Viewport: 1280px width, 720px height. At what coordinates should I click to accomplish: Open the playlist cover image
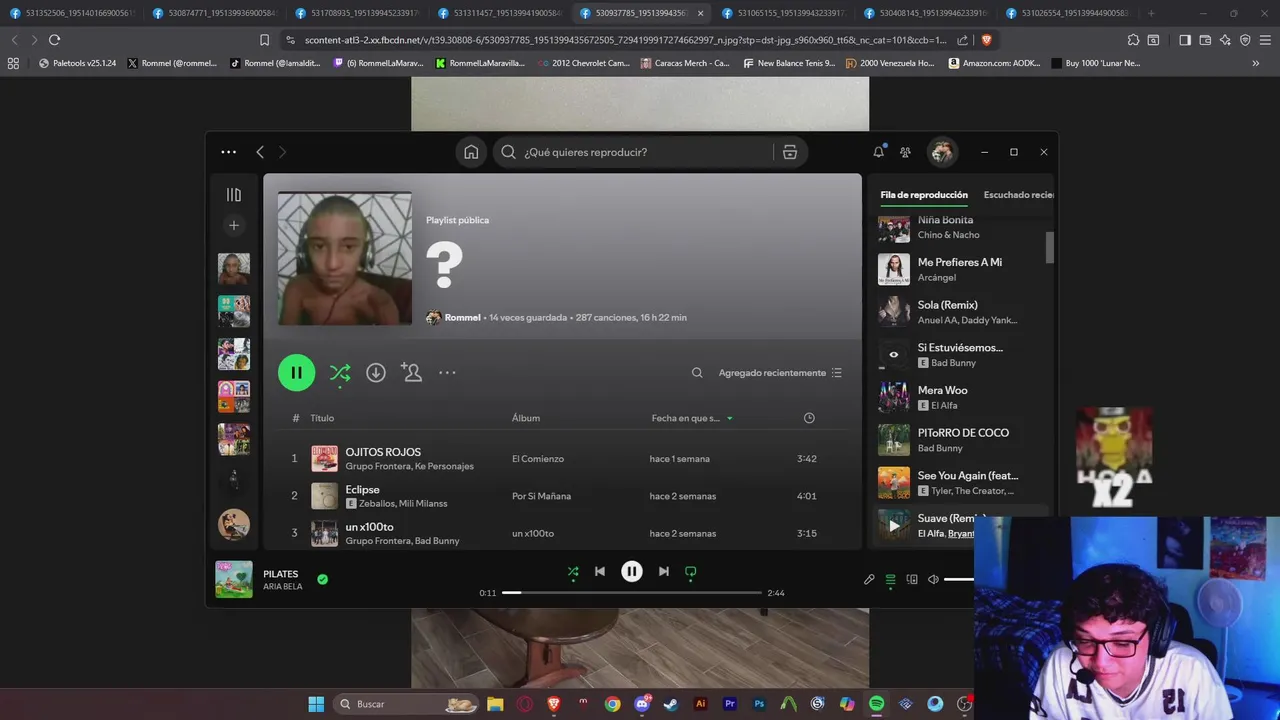click(345, 258)
